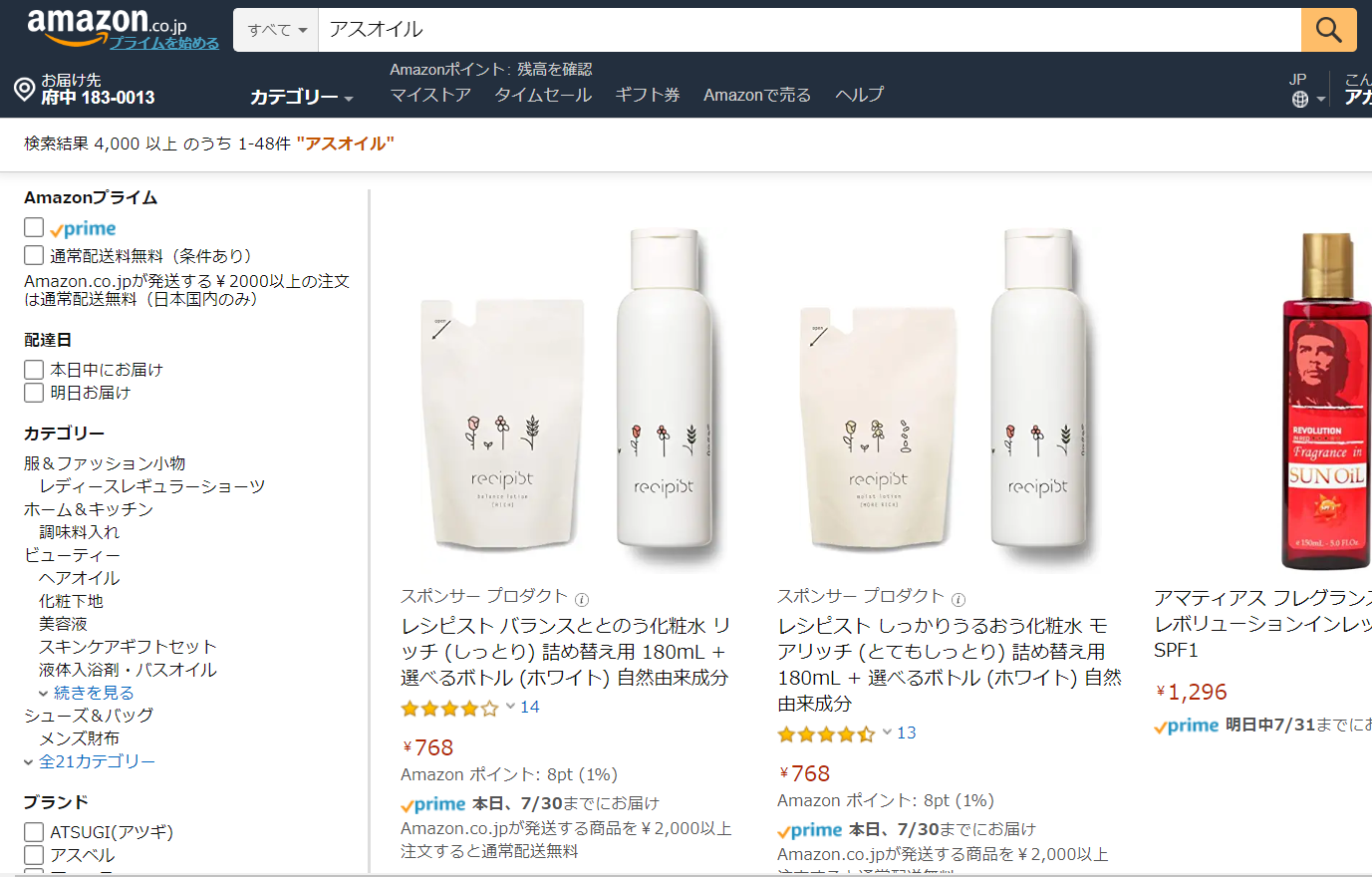The image size is (1372, 877).
Task: Click the star rating of second Recipist product
Action: click(825, 734)
